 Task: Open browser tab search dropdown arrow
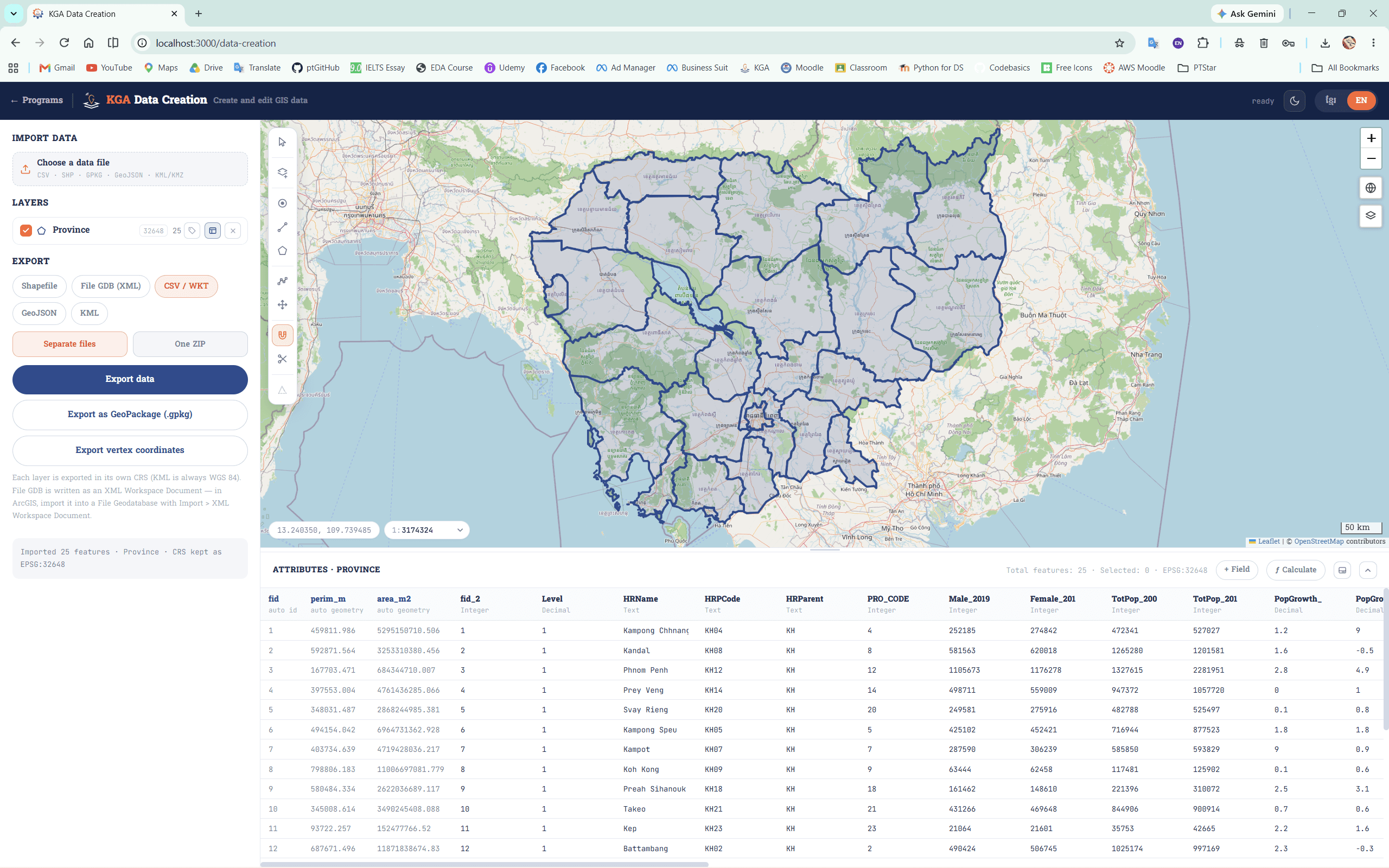[x=13, y=14]
